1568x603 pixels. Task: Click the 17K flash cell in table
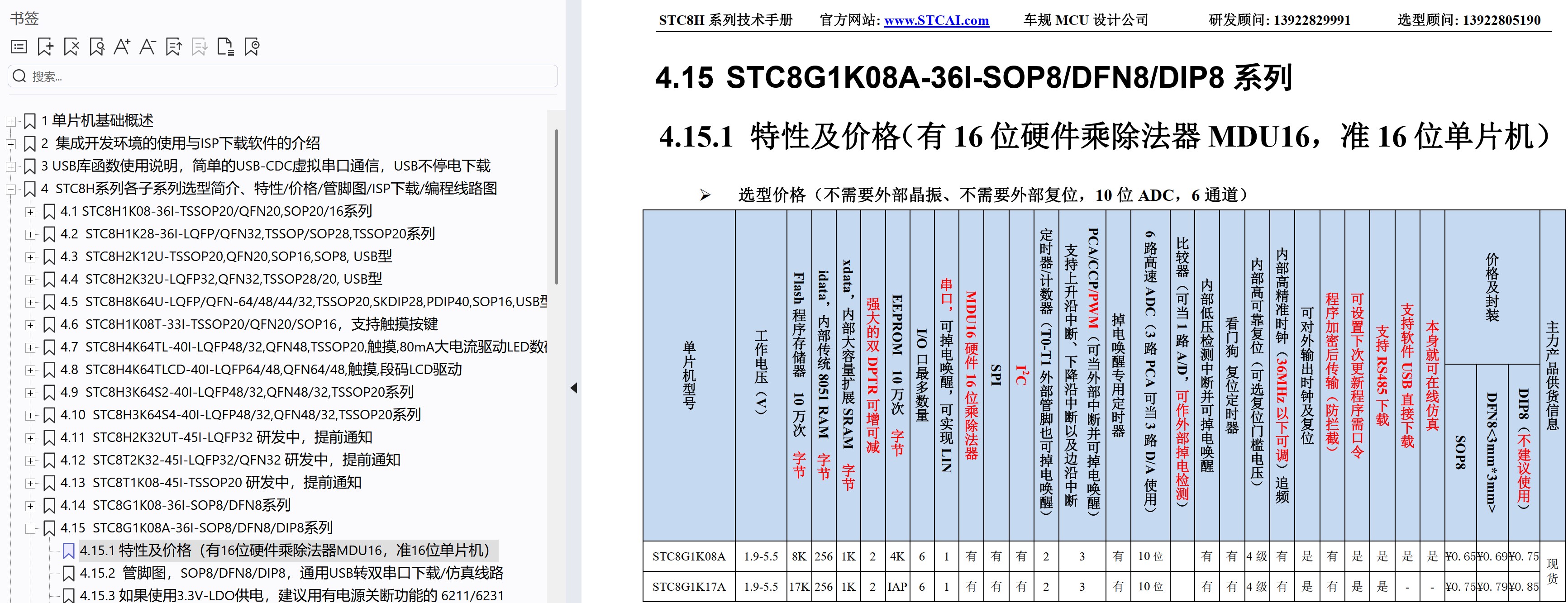[799, 587]
